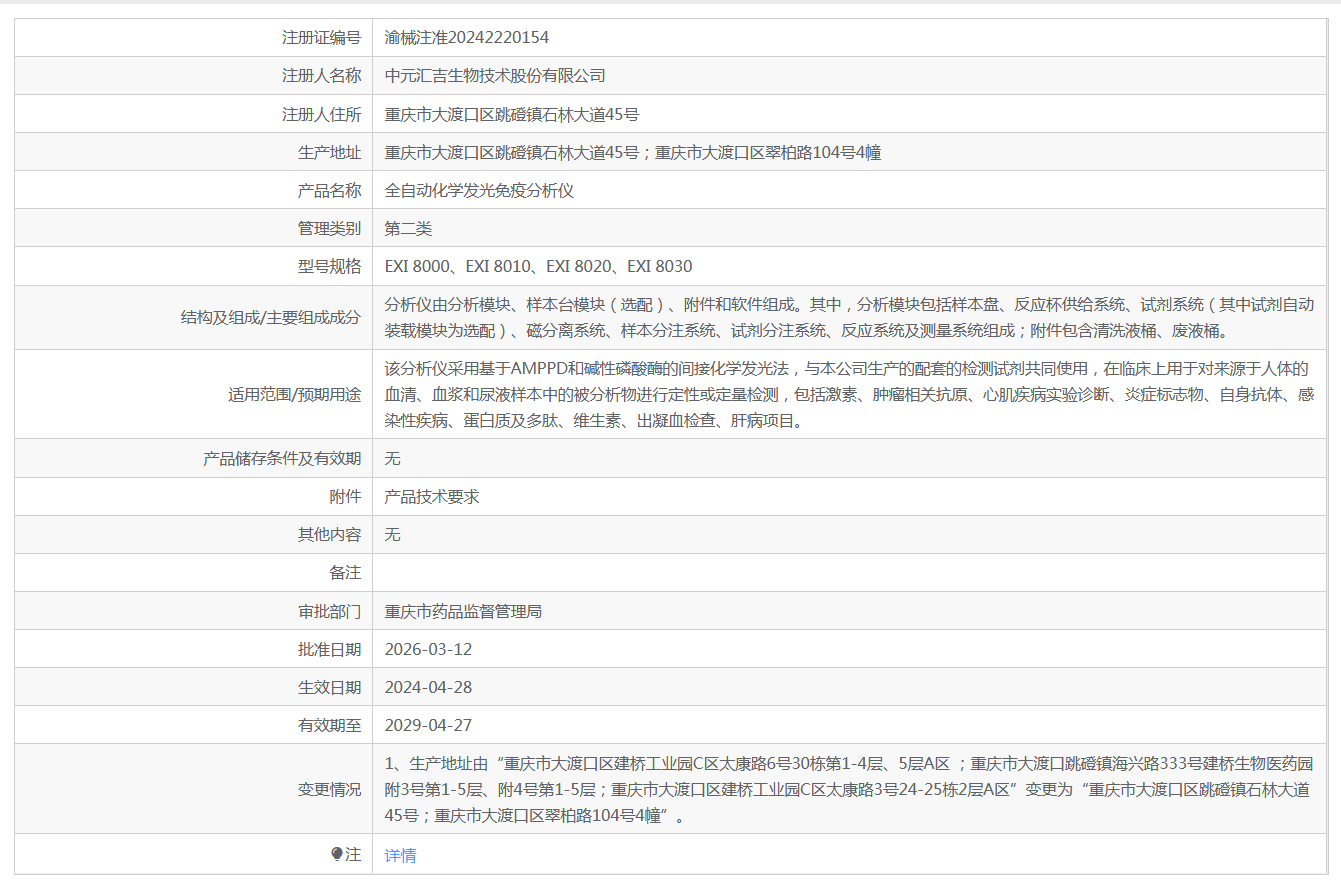Screen dimensions: 1341x880
Task: Click the 型号规格 row label
Action: (x=329, y=266)
